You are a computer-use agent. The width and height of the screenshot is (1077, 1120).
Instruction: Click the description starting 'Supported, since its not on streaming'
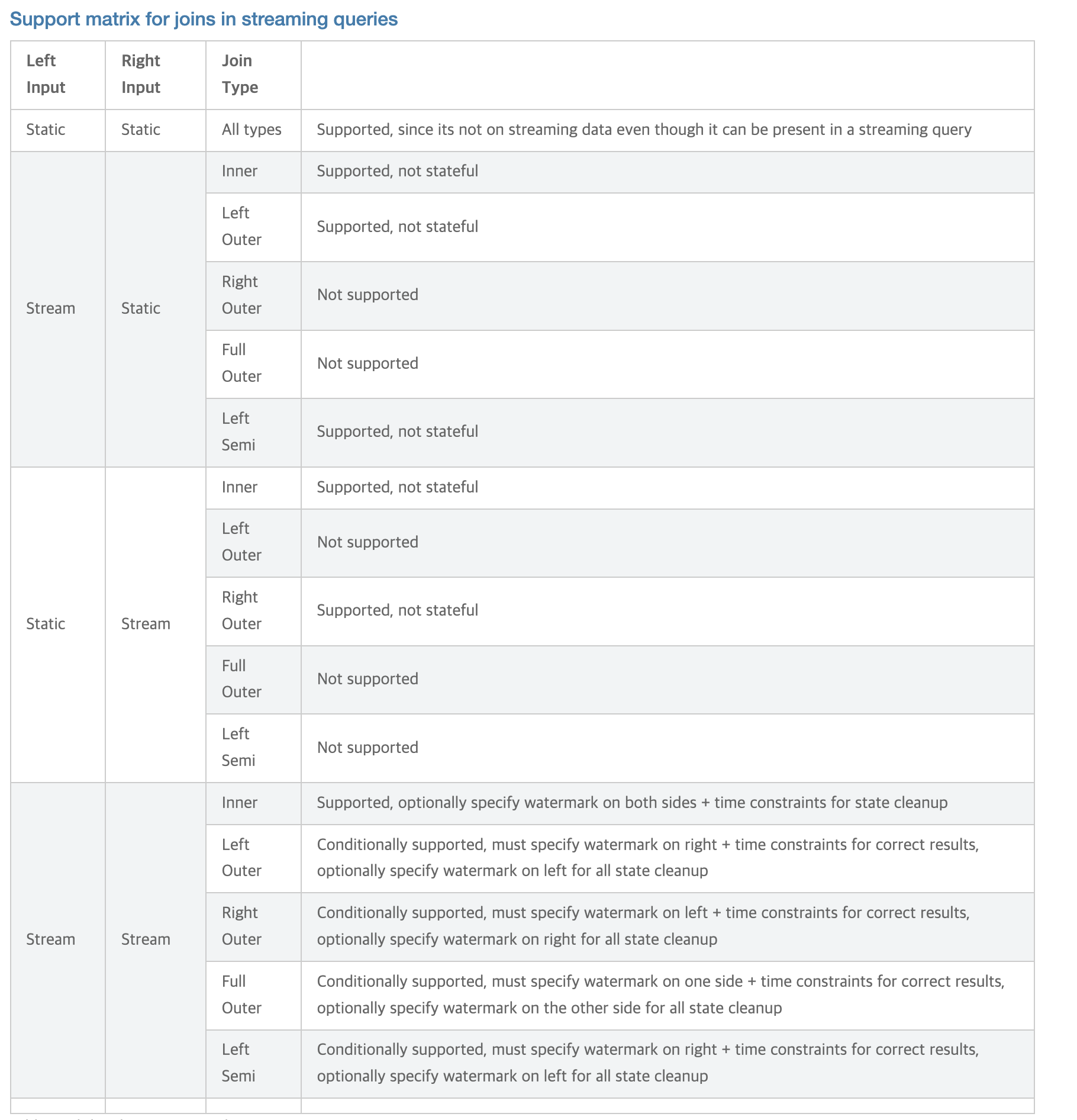644,130
